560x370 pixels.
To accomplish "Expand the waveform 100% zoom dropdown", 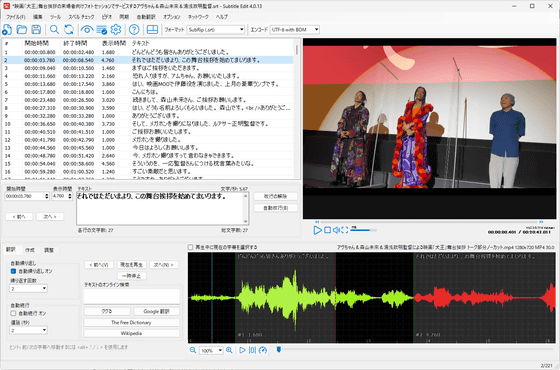I will (211, 350).
